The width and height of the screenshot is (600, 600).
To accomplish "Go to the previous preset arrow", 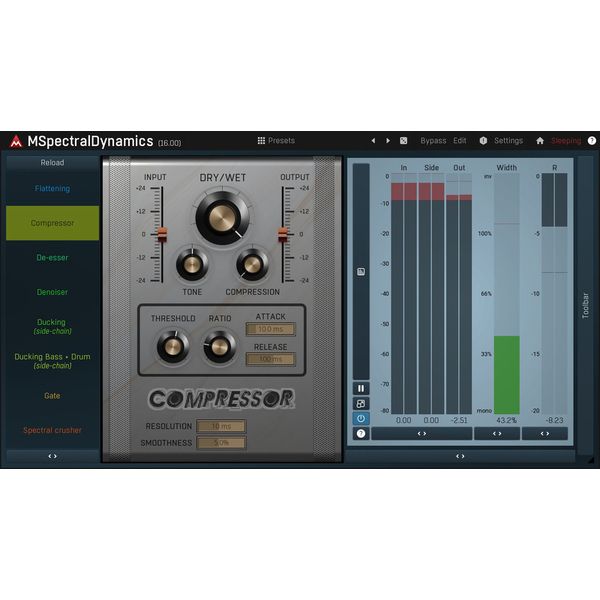I will click(373, 140).
